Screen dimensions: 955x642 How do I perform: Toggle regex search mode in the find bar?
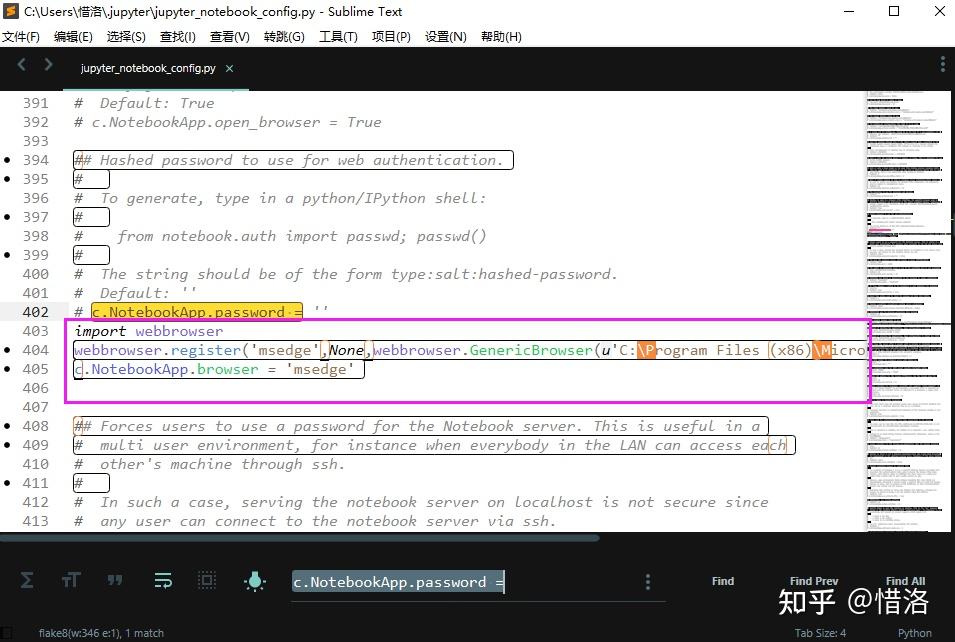click(27, 580)
